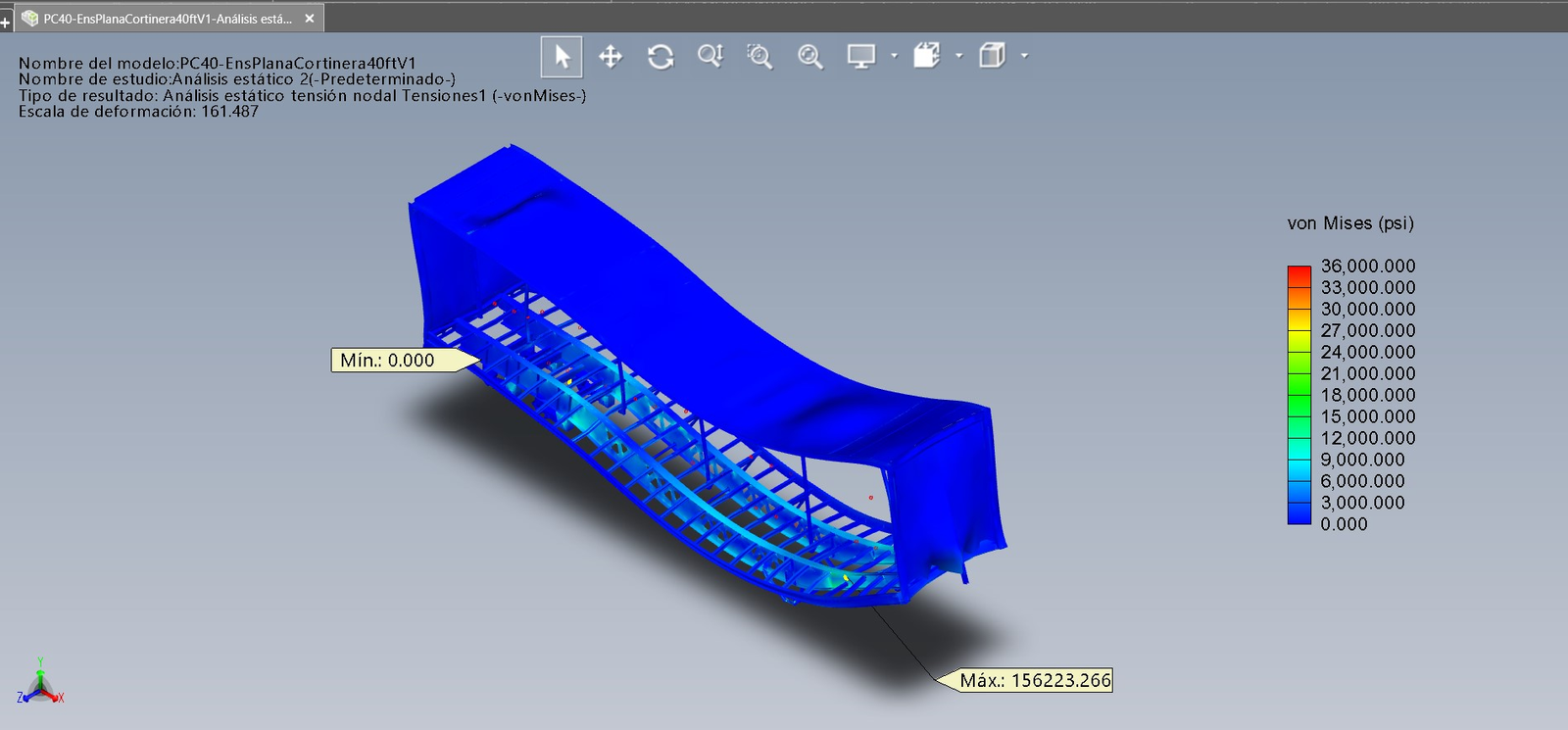1568x730 pixels.
Task: Close the PC40-EnsPlanaCortinera40ftV1 document tab
Action: pos(310,19)
